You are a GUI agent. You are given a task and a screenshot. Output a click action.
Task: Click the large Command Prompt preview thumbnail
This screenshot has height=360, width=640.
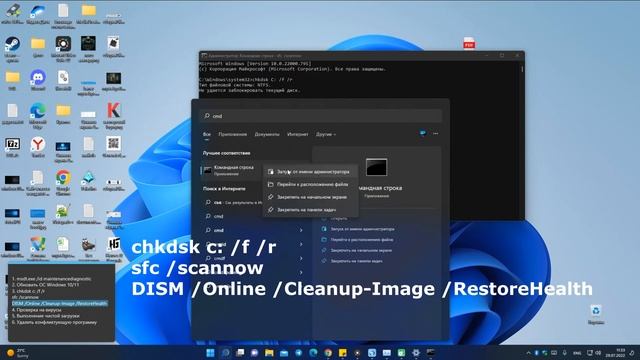(x=376, y=167)
